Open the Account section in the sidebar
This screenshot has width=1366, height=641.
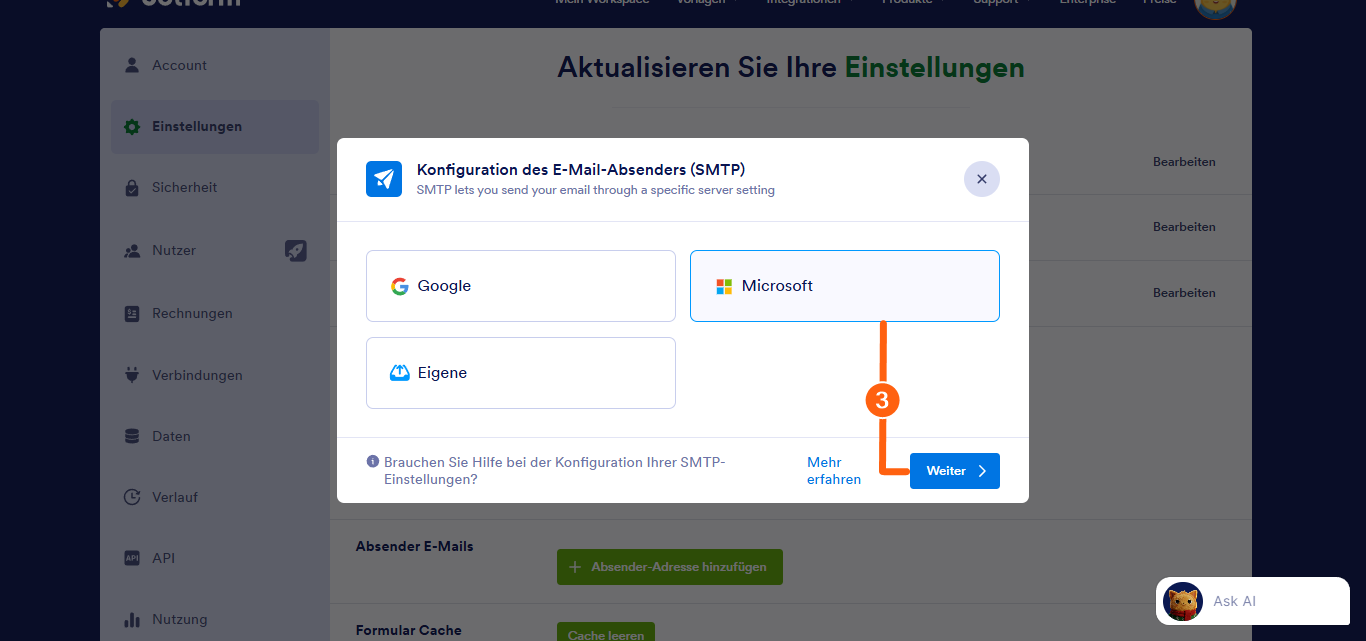[x=179, y=65]
